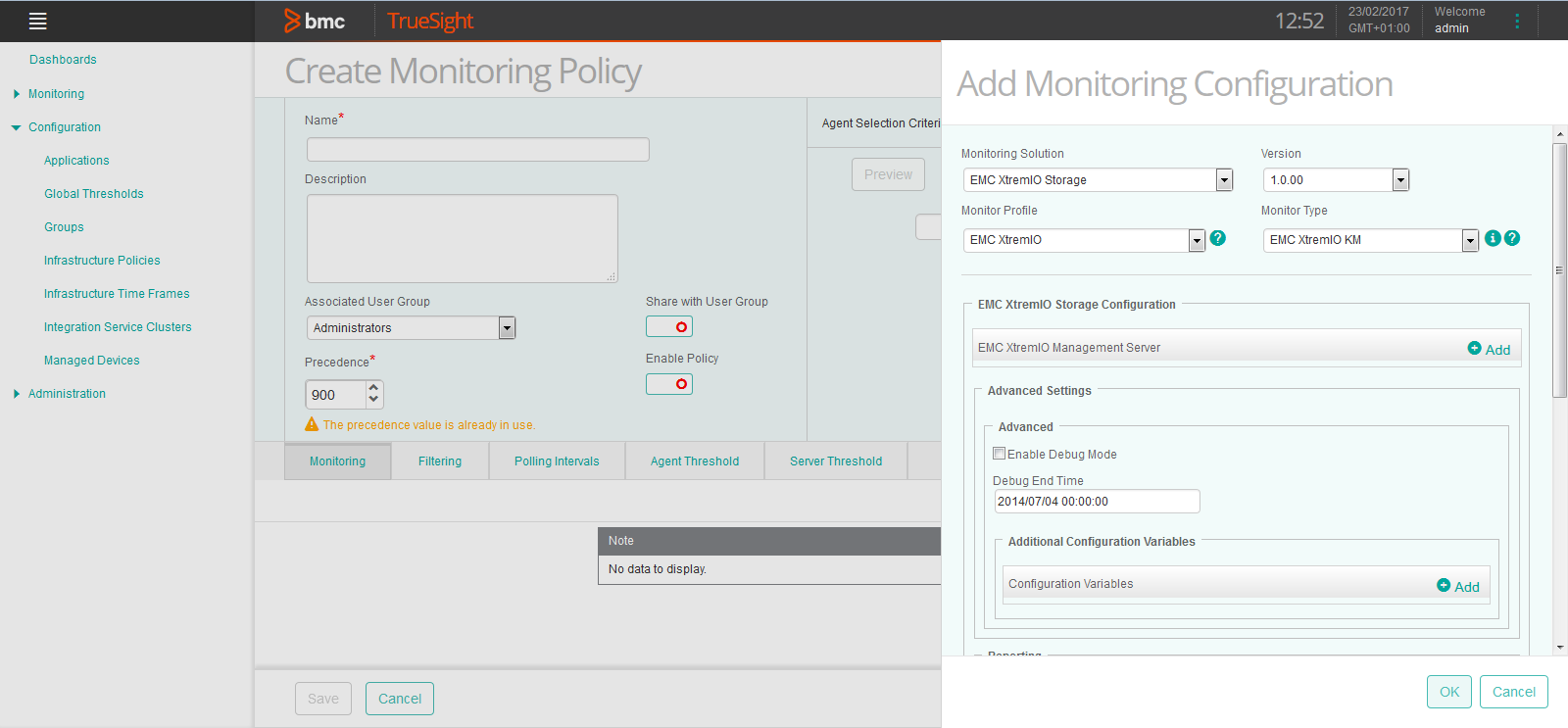Screen dimensions: 1568x728
Task: Open the Monitor Profile dropdown
Action: [x=1197, y=241]
